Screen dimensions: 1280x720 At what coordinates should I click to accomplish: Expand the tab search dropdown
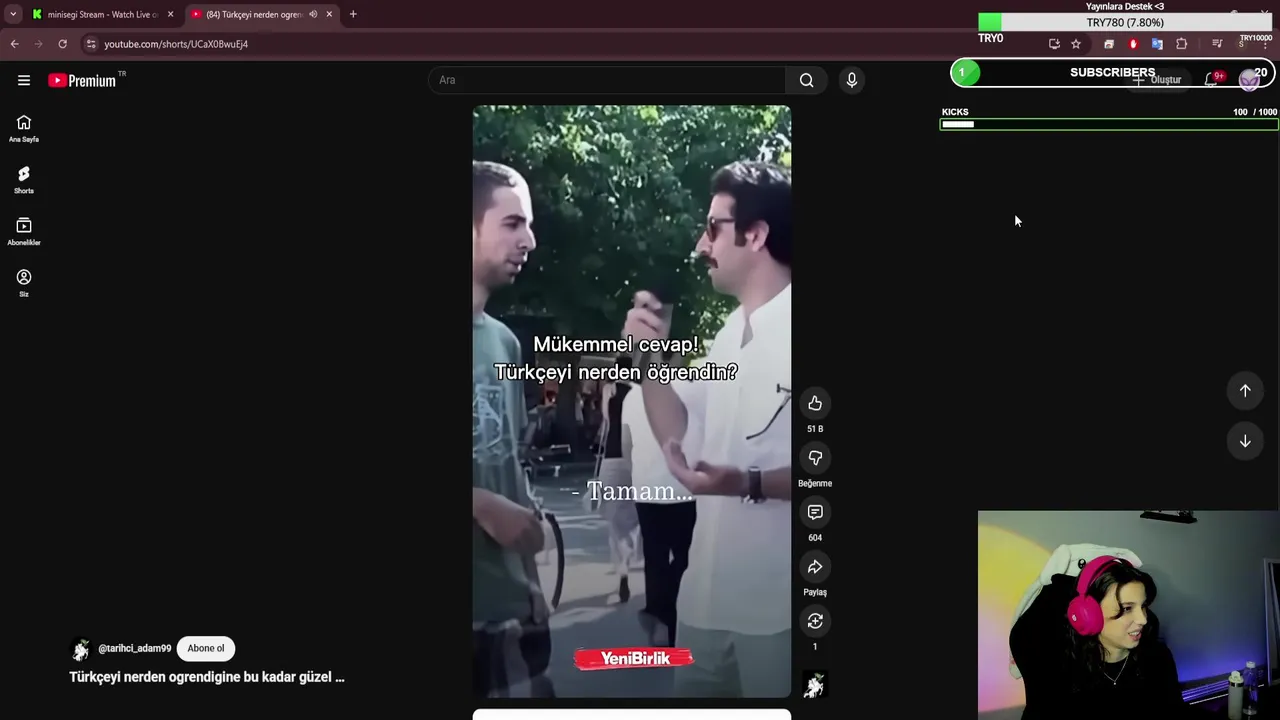pyautogui.click(x=13, y=14)
